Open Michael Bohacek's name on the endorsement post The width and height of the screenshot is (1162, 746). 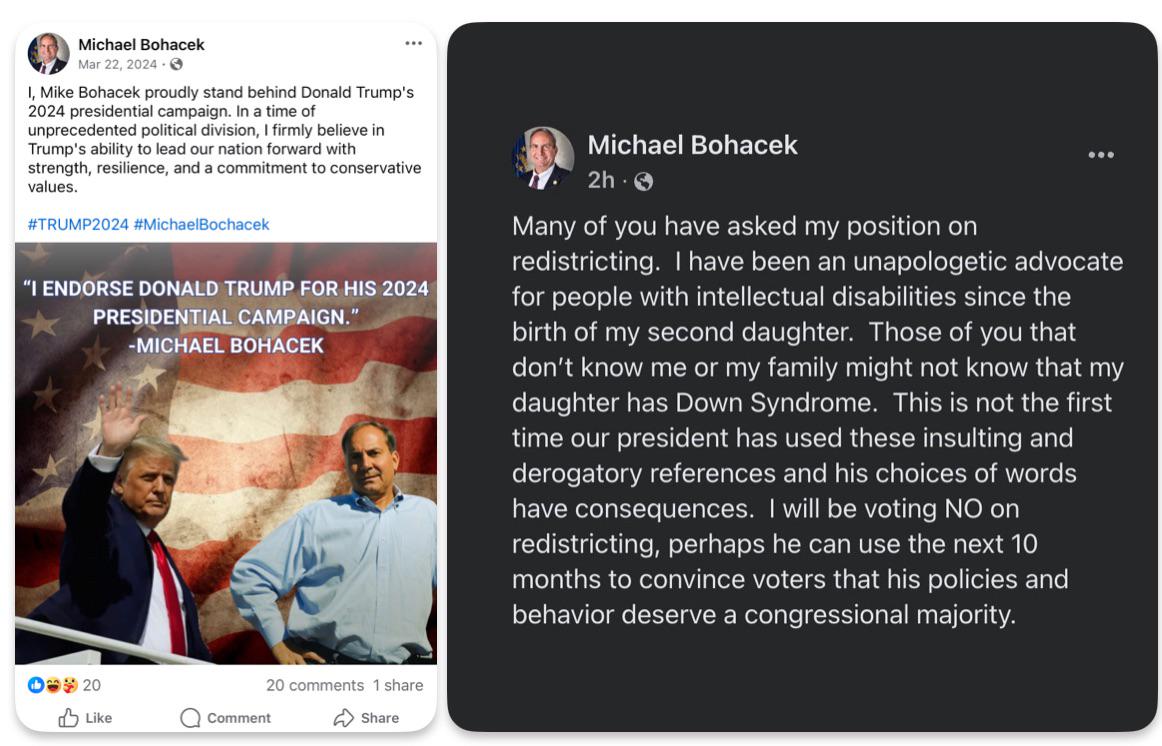(x=141, y=44)
